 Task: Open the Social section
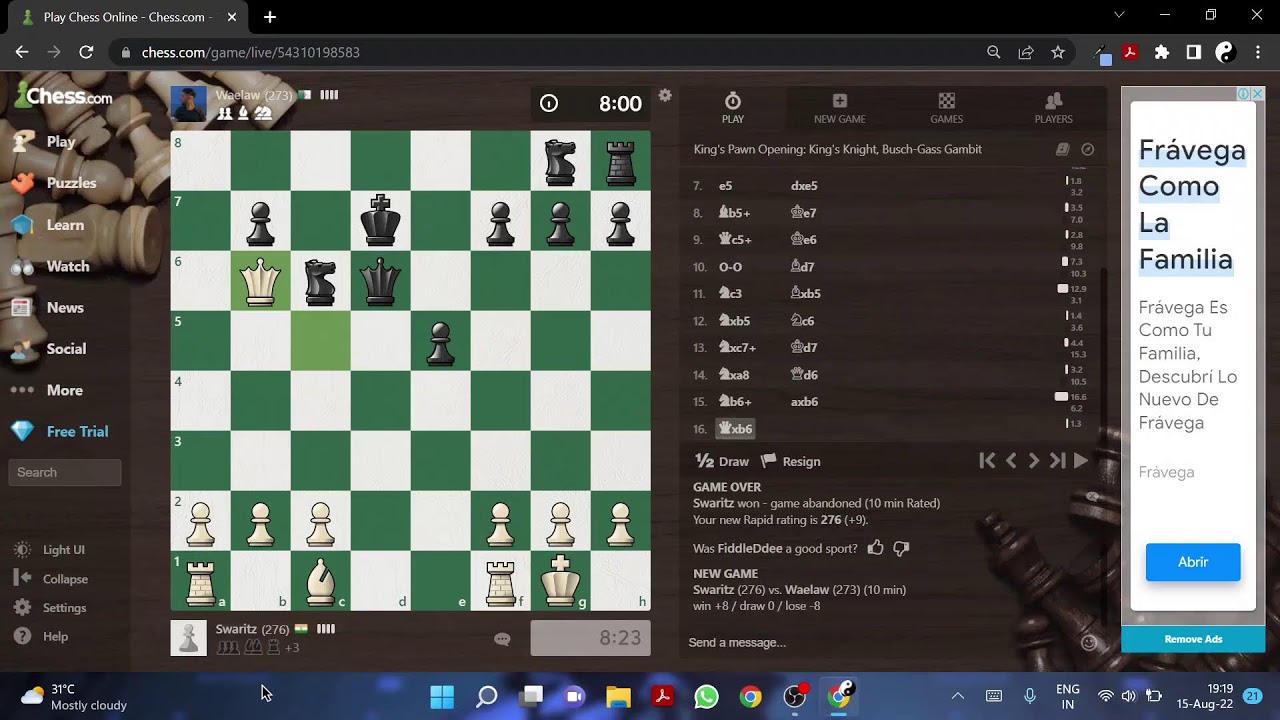[50, 349]
